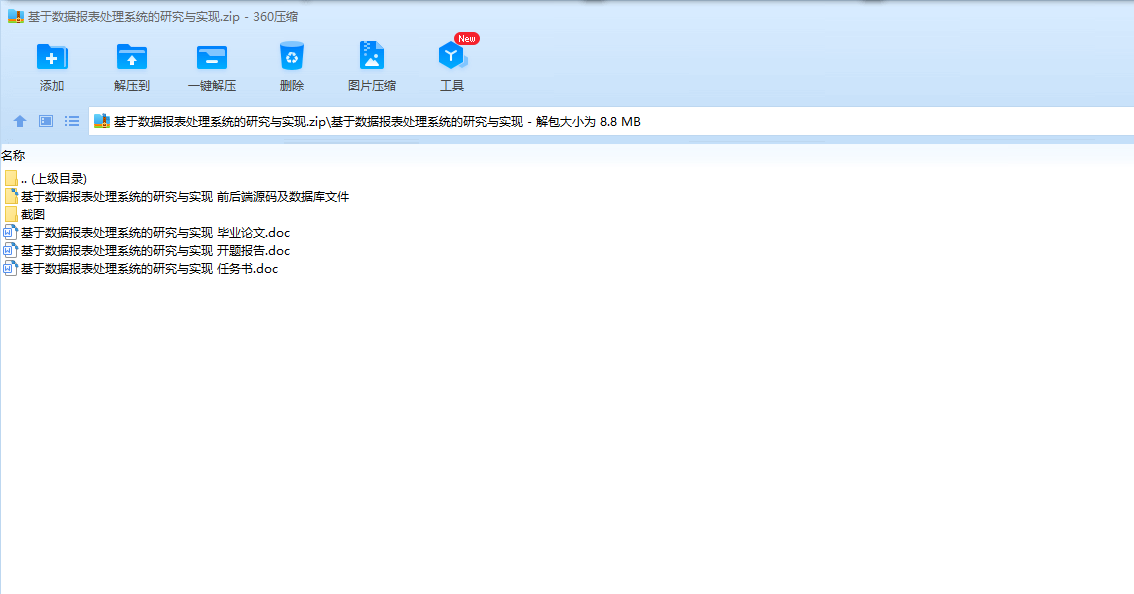Open the 图片压缩 image compression tool
The height and width of the screenshot is (594, 1134).
(x=372, y=56)
